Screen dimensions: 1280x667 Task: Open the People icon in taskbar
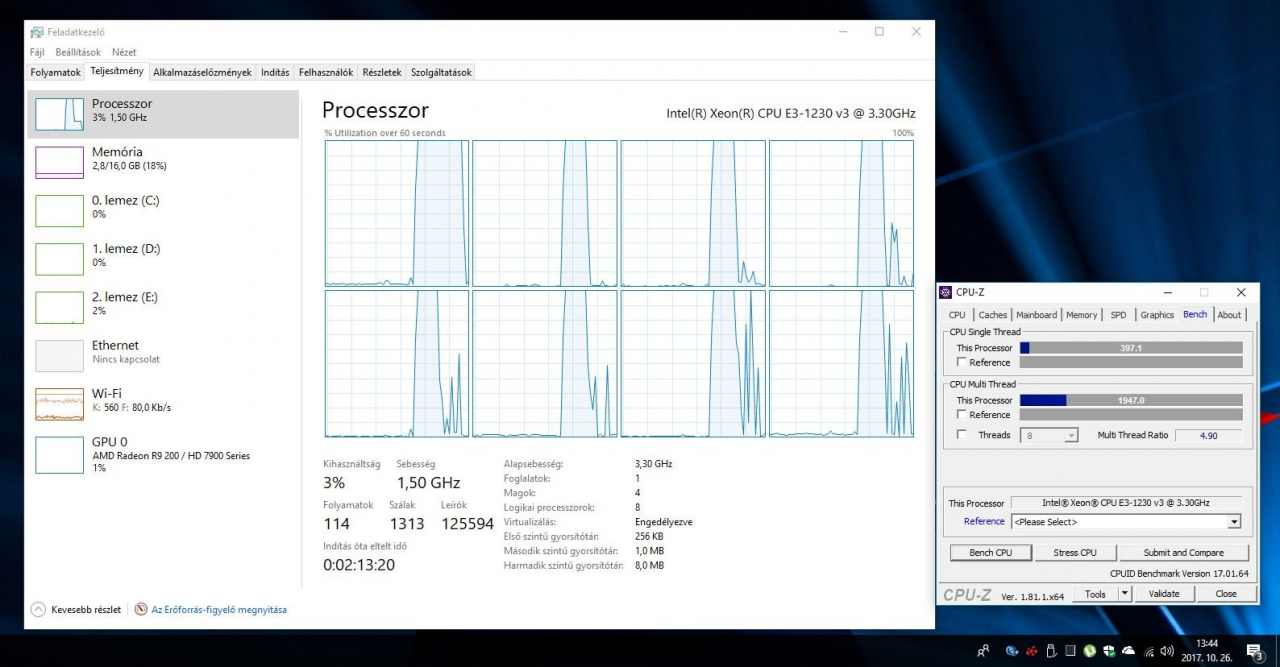click(984, 651)
